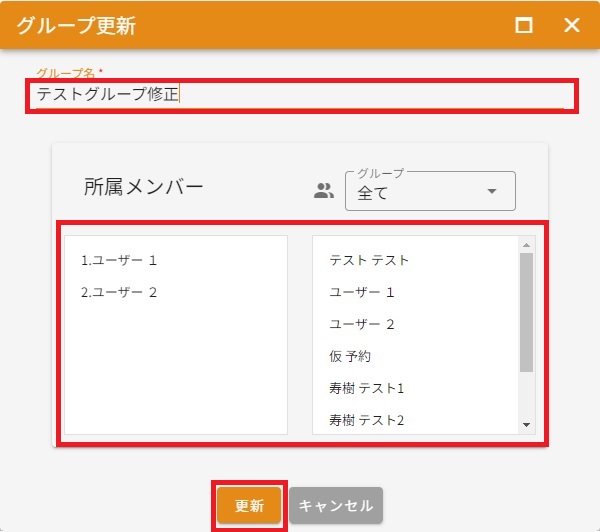Close the グループ更新 dialog with the X icon
Image resolution: width=600 pixels, height=532 pixels.
tap(572, 25)
